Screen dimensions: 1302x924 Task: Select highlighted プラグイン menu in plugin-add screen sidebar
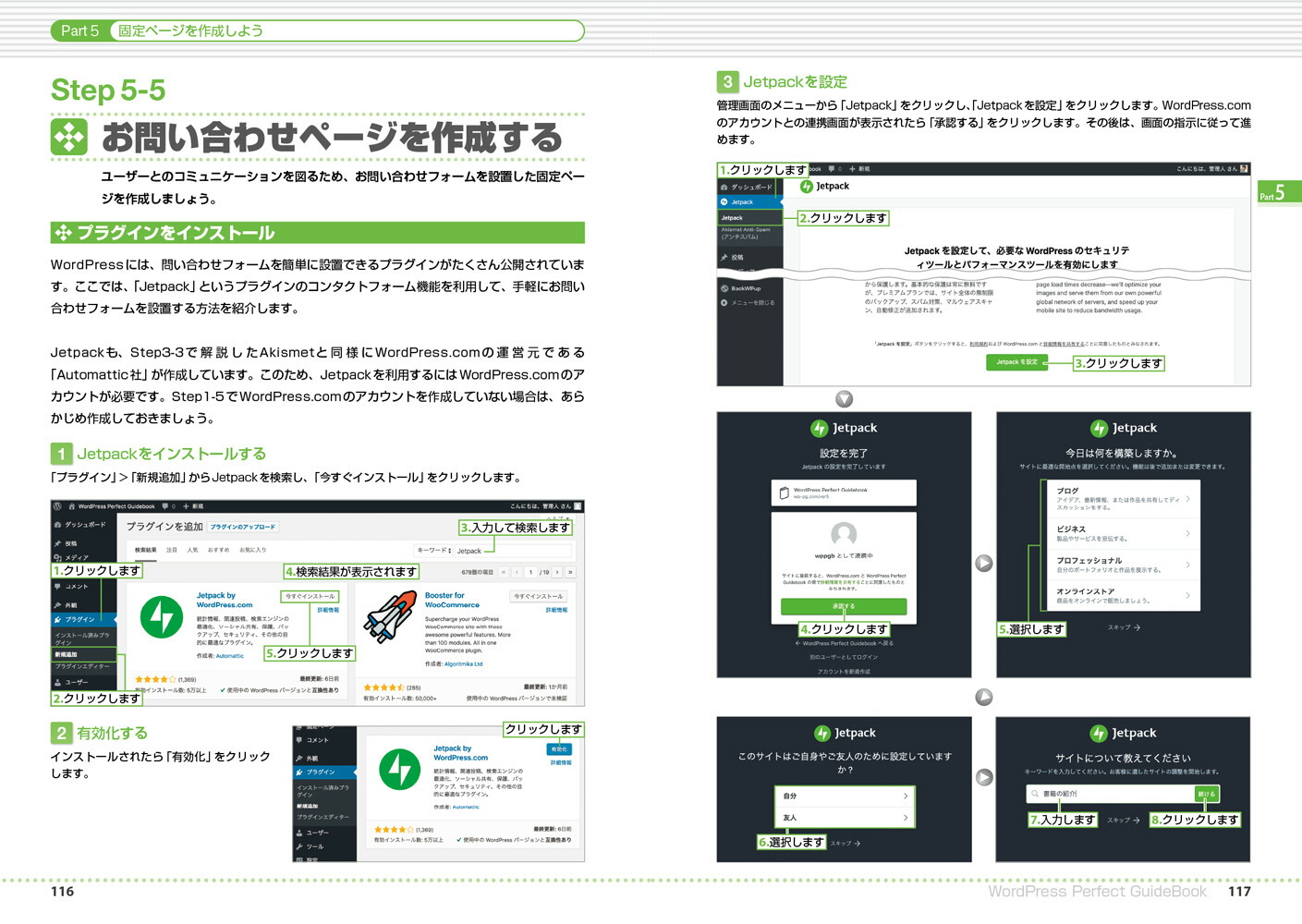(x=84, y=619)
